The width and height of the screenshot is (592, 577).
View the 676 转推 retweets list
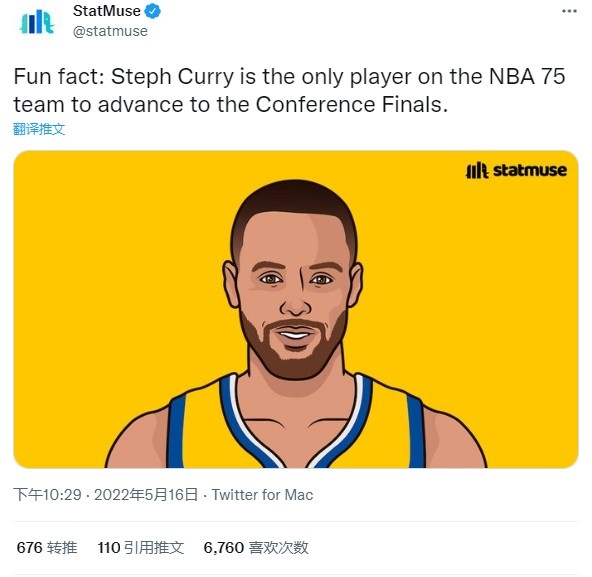(47, 548)
